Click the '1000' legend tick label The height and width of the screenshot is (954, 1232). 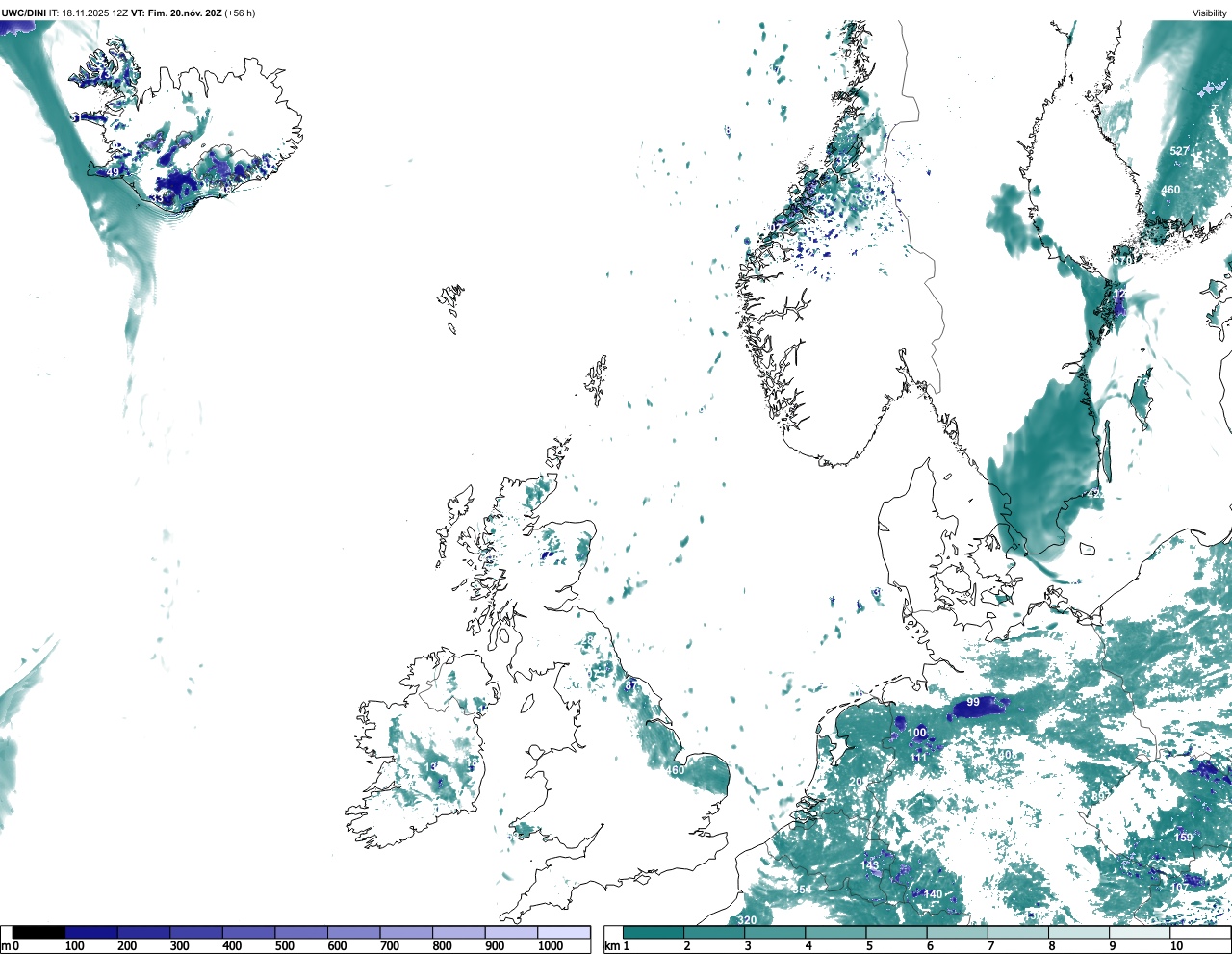point(550,945)
